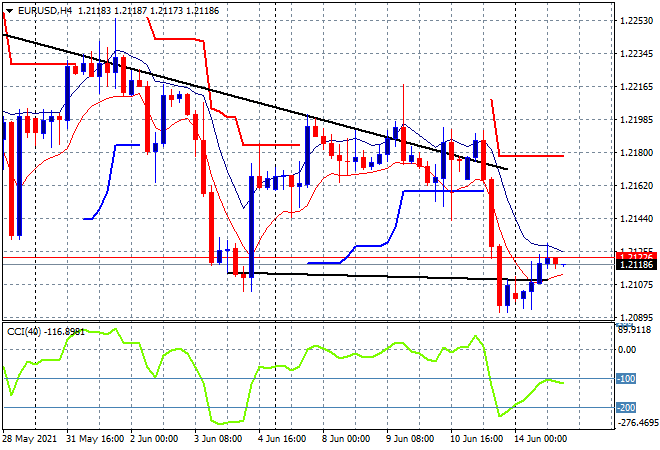Screen dimensions: 660x450
Task: Click the 8 Jun 00:00 time label
Action: (x=346, y=439)
